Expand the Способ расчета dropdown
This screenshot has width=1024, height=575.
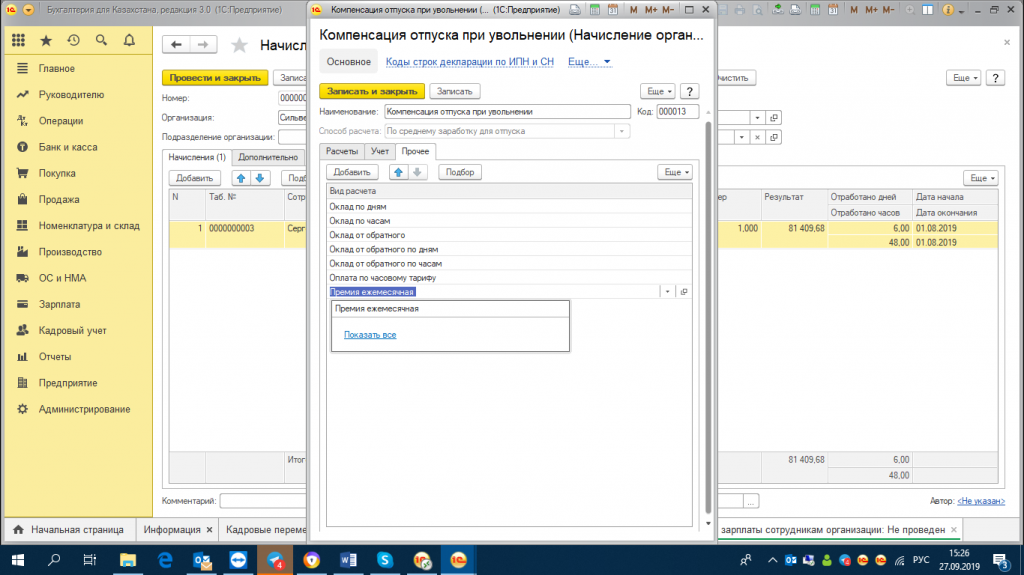coord(622,131)
